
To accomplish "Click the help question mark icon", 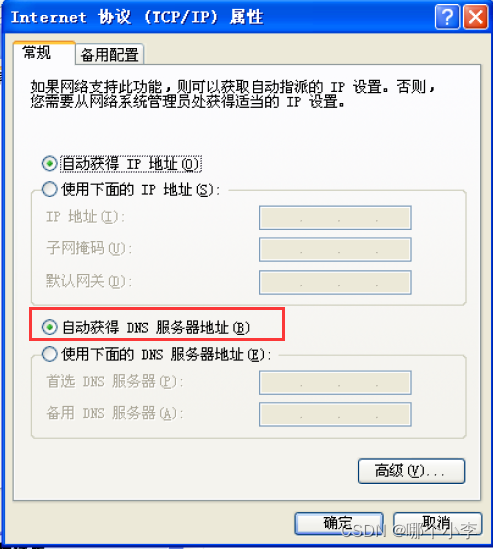I will click(x=447, y=16).
